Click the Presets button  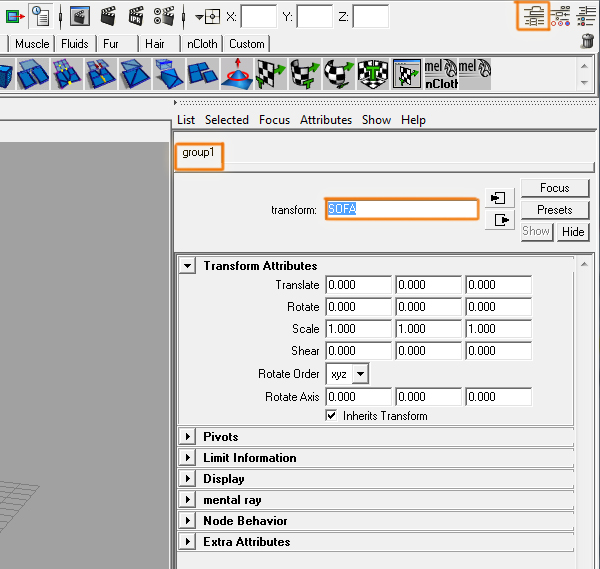tap(554, 210)
